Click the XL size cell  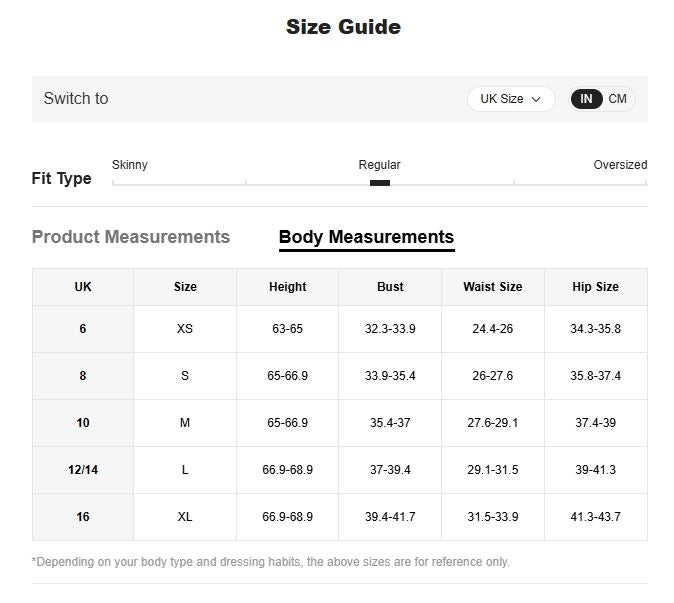pyautogui.click(x=185, y=517)
